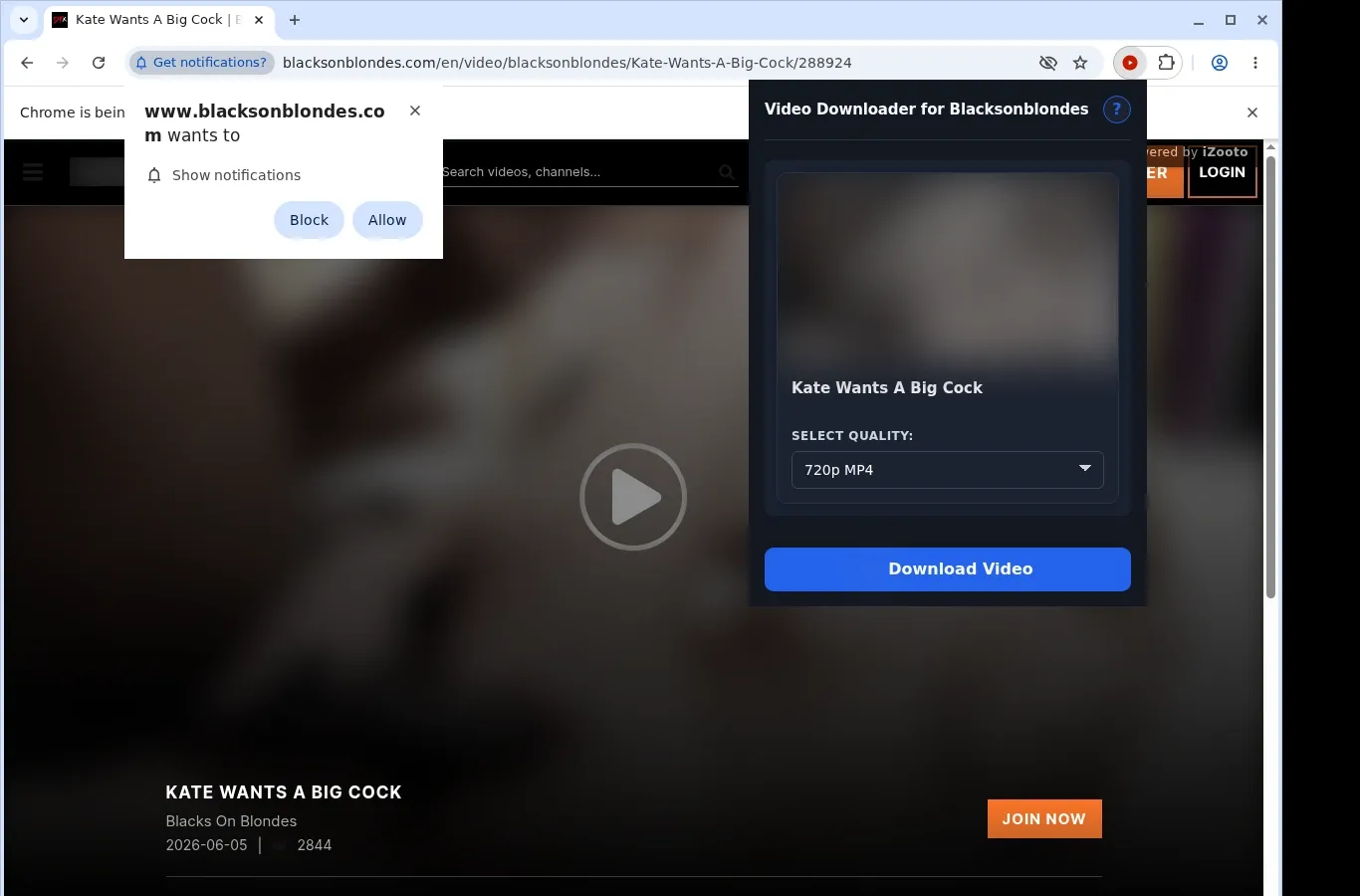Open the tab search chevron
The image size is (1360, 896).
coord(24,20)
